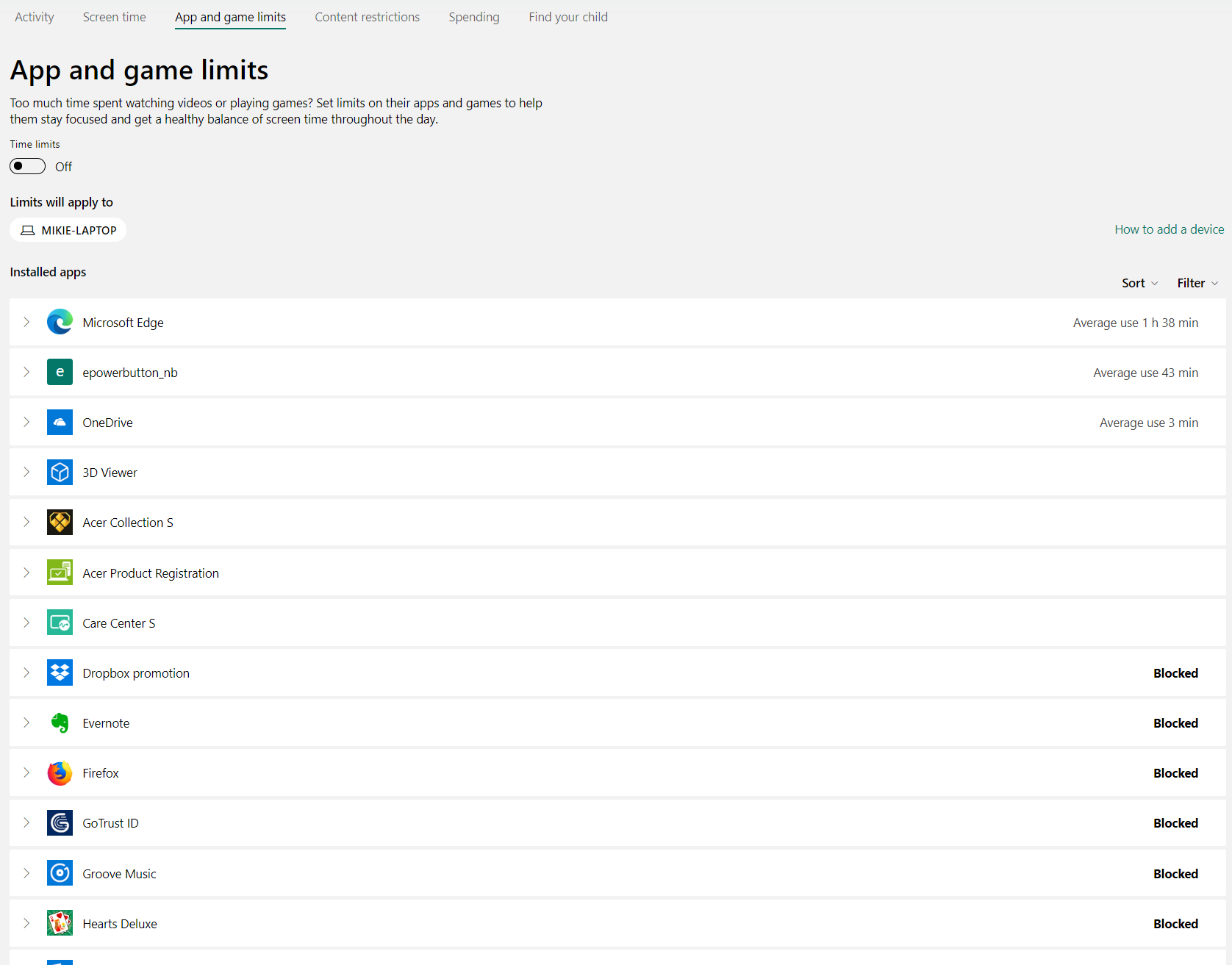Viewport: 1232px width, 965px height.
Task: Click the Evernote app name
Action: pos(106,723)
